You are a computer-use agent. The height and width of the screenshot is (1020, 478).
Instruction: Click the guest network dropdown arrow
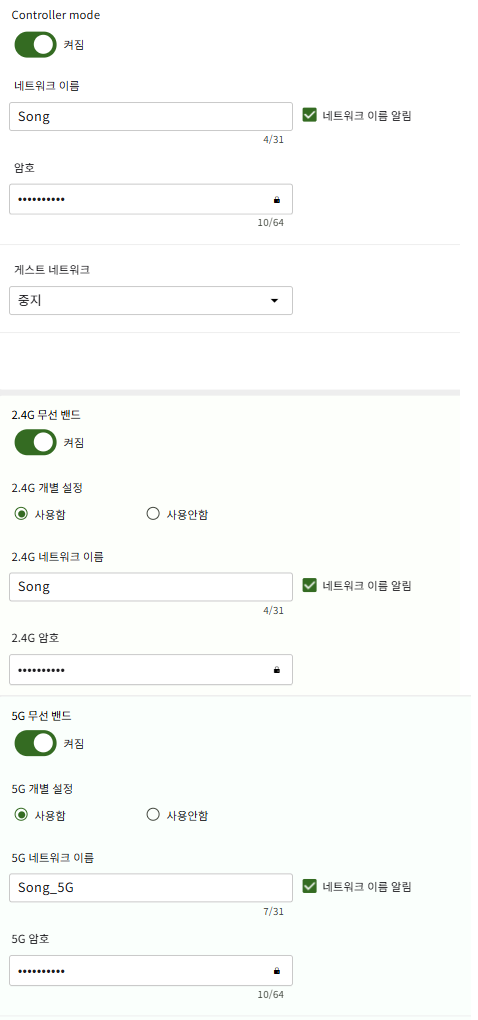click(274, 301)
